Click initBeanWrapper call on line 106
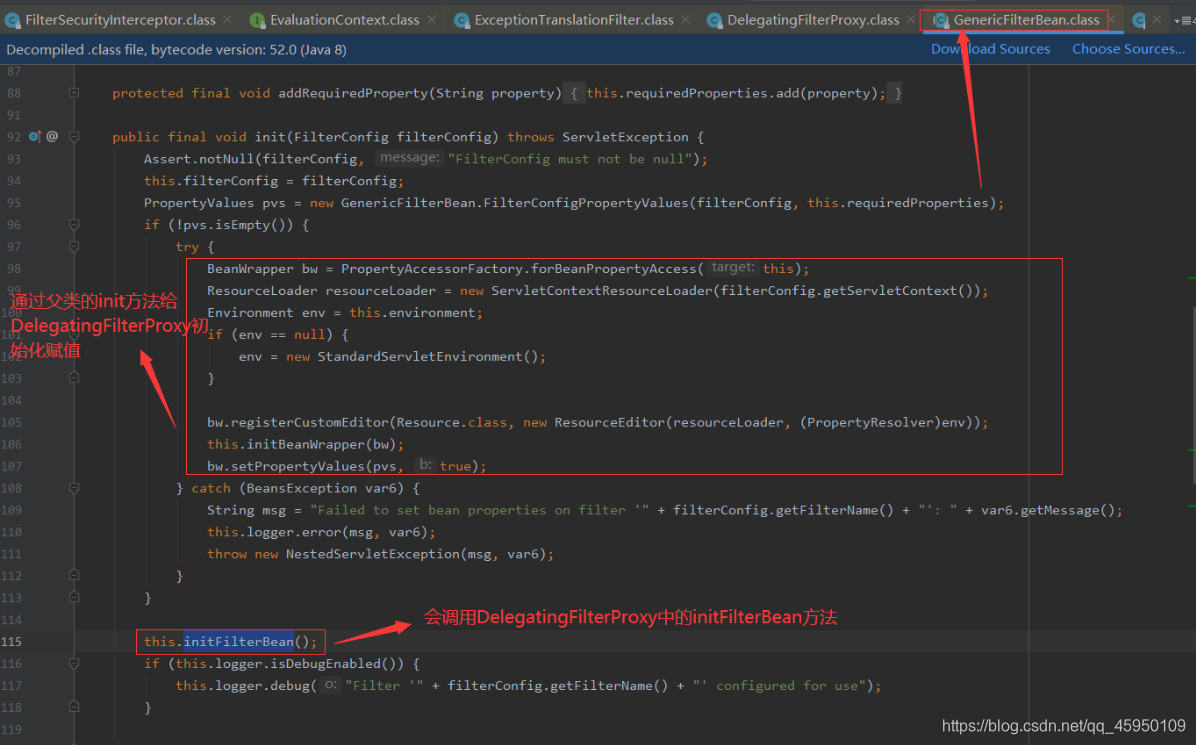1196x745 pixels. coord(305,445)
